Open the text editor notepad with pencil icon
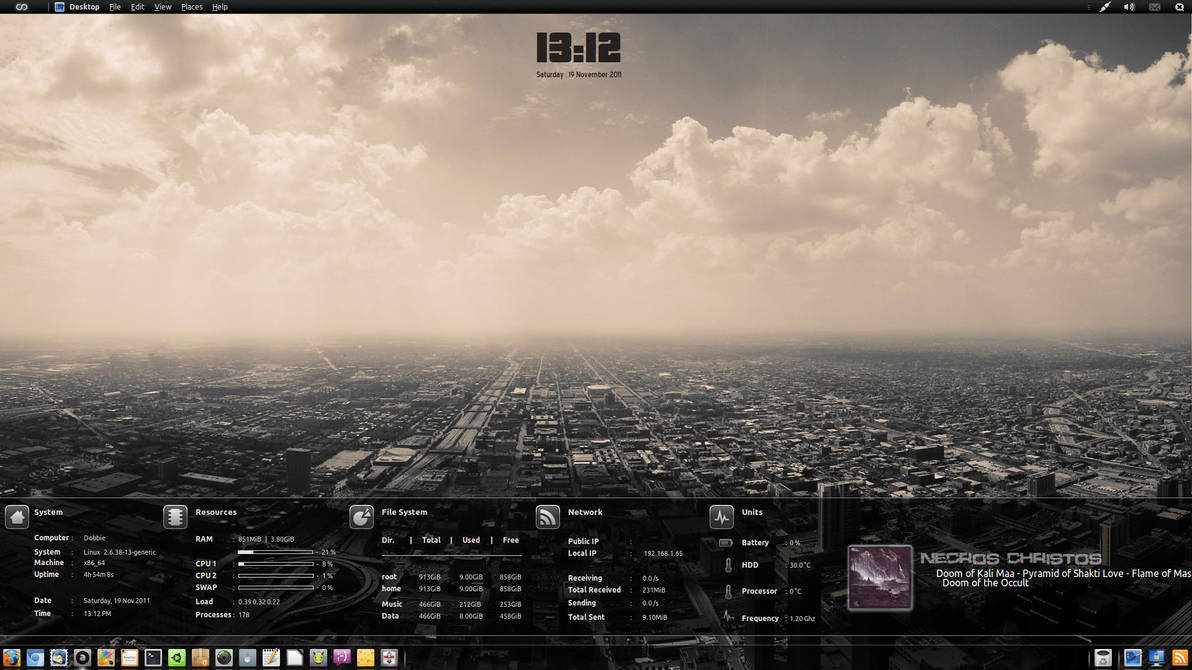 (x=271, y=658)
